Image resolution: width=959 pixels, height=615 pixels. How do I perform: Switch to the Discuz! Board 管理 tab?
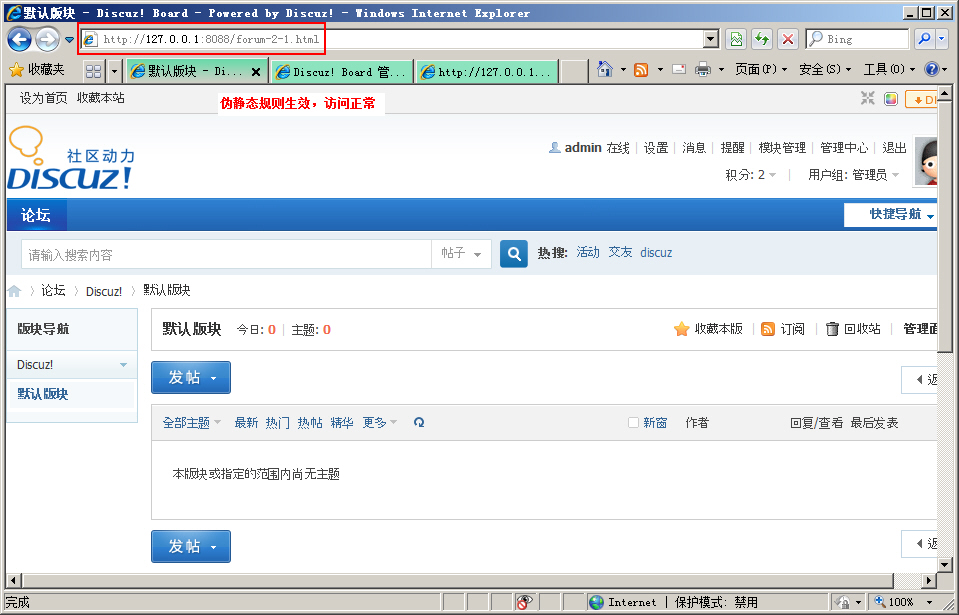[342, 72]
